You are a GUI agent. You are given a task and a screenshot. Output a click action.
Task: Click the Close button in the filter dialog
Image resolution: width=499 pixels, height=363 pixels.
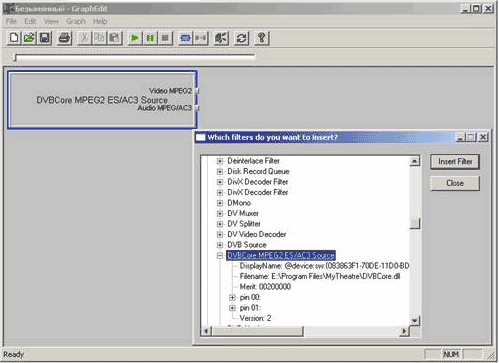point(455,183)
